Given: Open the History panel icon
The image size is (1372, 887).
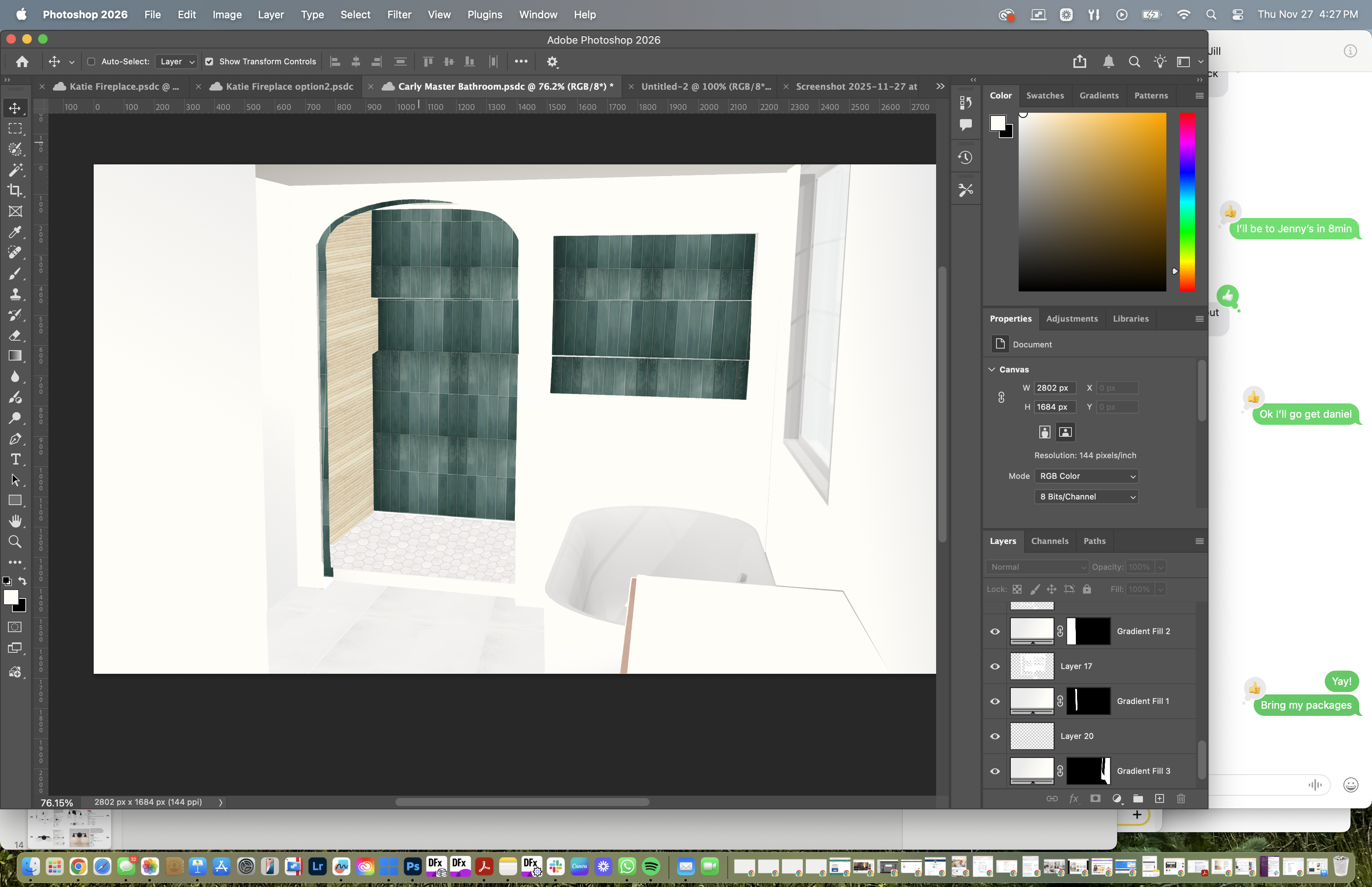Looking at the screenshot, I should [x=965, y=157].
